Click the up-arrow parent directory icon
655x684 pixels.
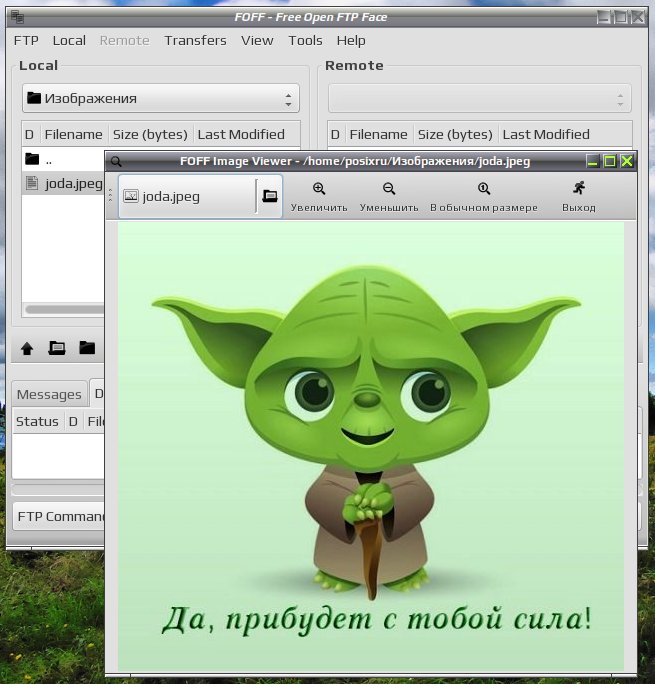(x=27, y=348)
